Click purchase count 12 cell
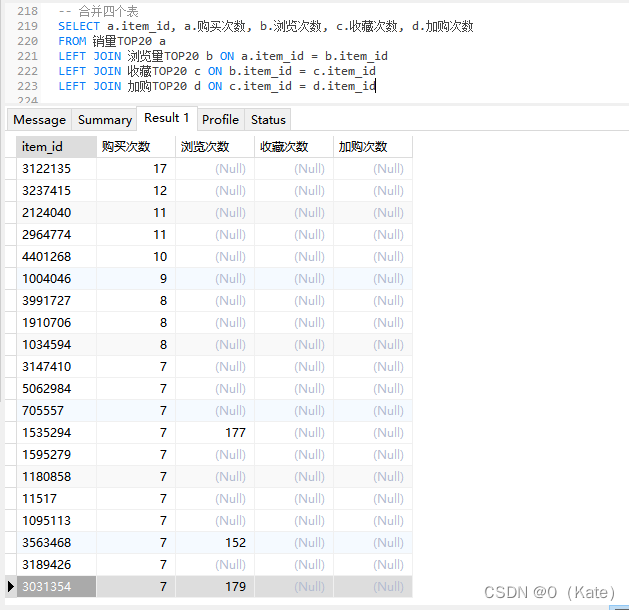629x610 pixels. 136,191
